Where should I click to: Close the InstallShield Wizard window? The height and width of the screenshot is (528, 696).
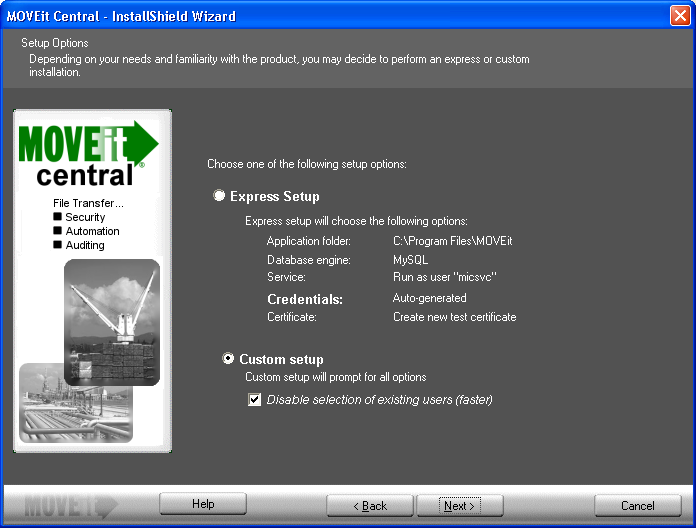coord(680,16)
